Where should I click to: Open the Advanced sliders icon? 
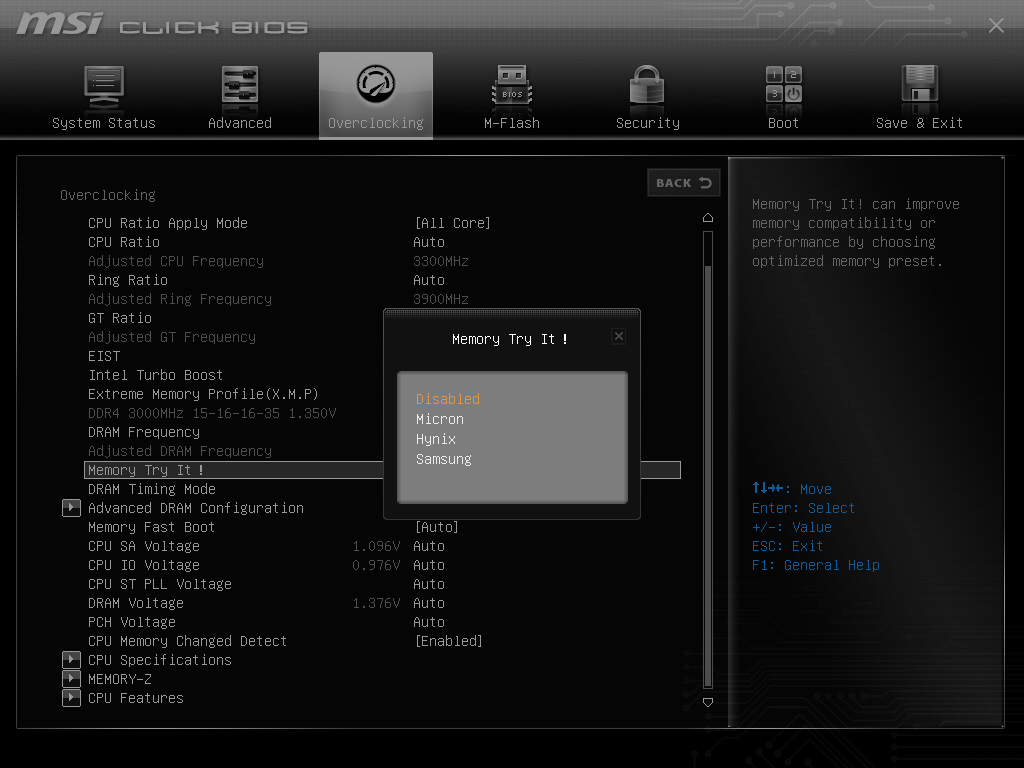pos(240,86)
